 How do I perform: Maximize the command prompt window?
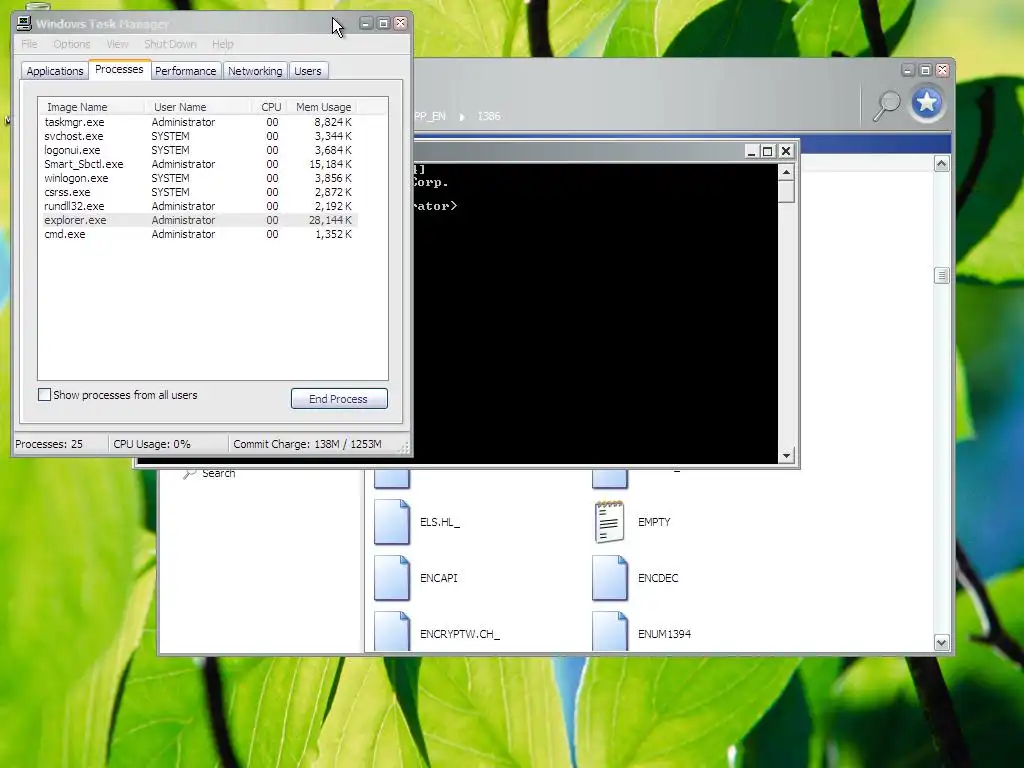point(768,152)
